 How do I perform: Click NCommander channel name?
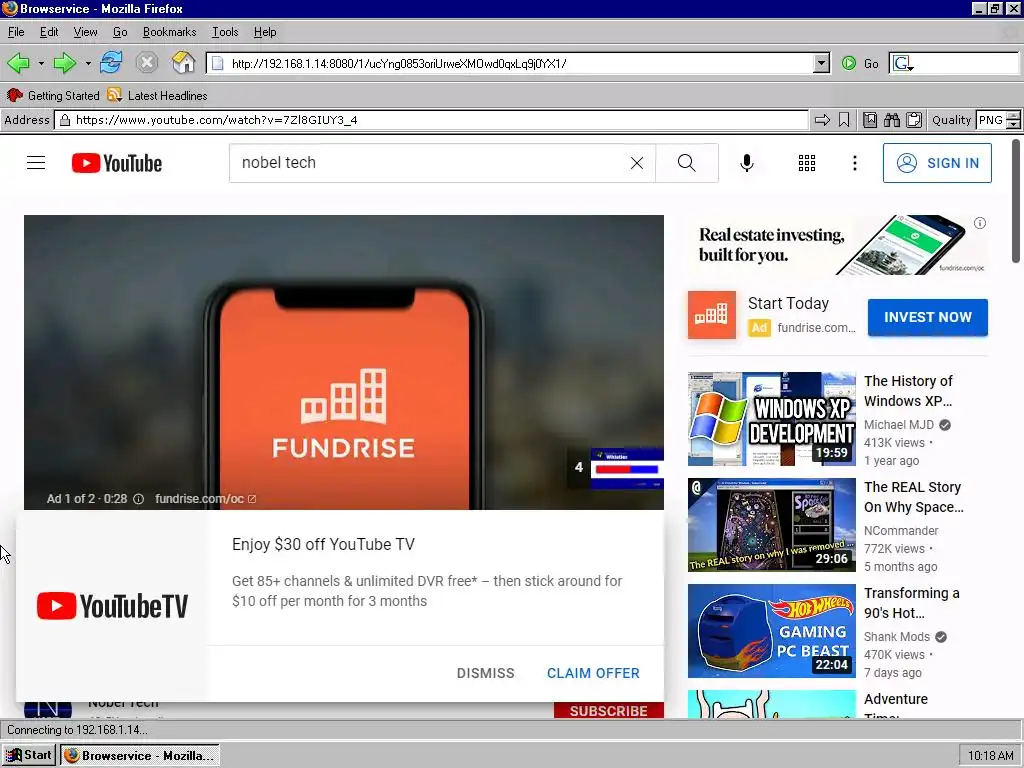point(901,530)
